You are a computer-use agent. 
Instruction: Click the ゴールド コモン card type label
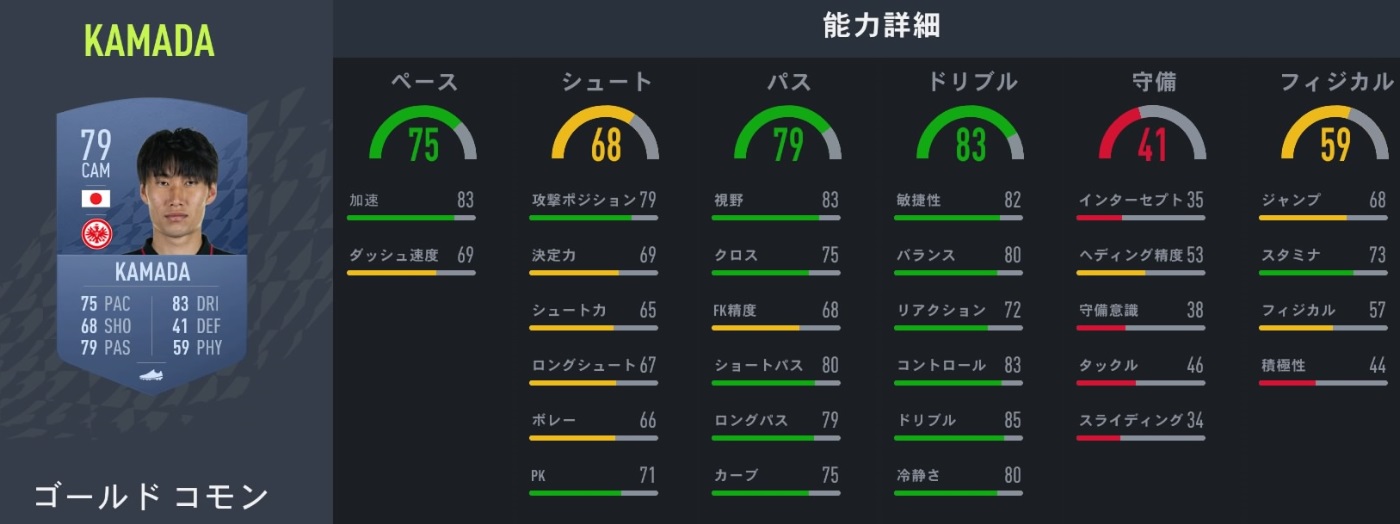pyautogui.click(x=151, y=496)
